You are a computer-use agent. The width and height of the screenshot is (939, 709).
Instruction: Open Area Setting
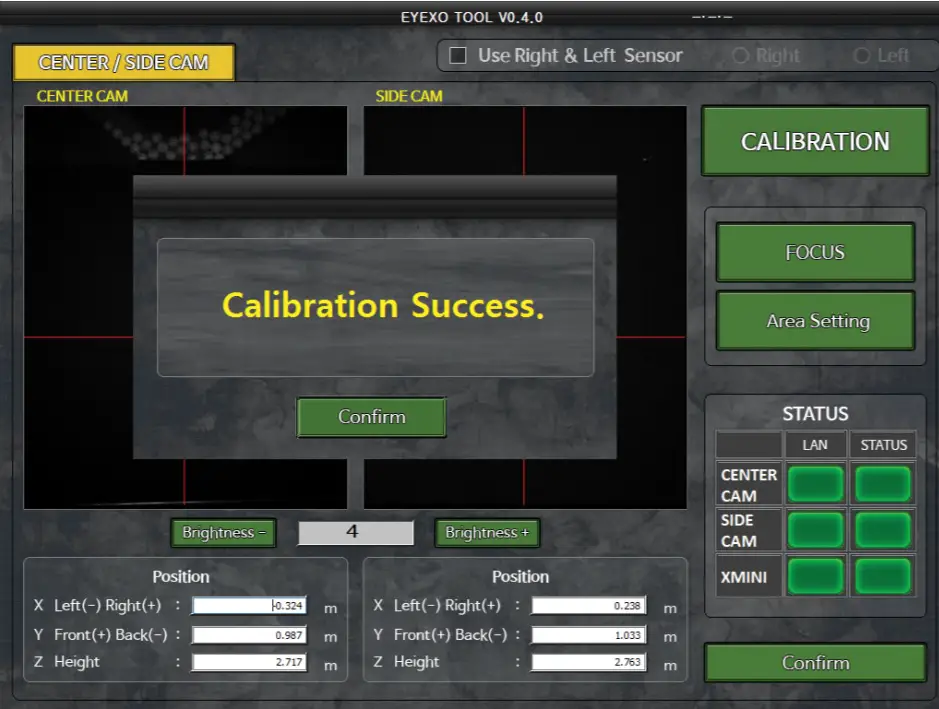pos(815,320)
